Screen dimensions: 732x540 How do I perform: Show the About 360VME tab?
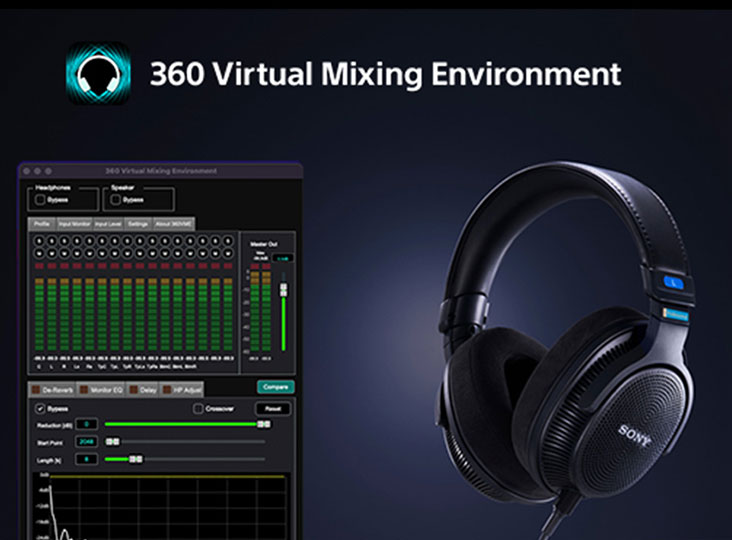pos(173,224)
